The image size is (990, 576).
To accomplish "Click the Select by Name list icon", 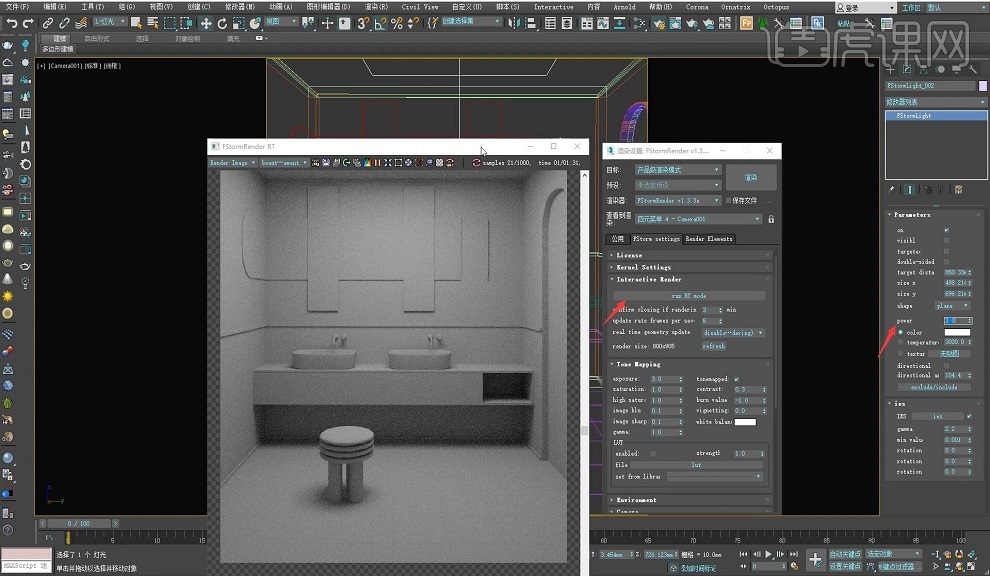I will pyautogui.click(x=152, y=23).
